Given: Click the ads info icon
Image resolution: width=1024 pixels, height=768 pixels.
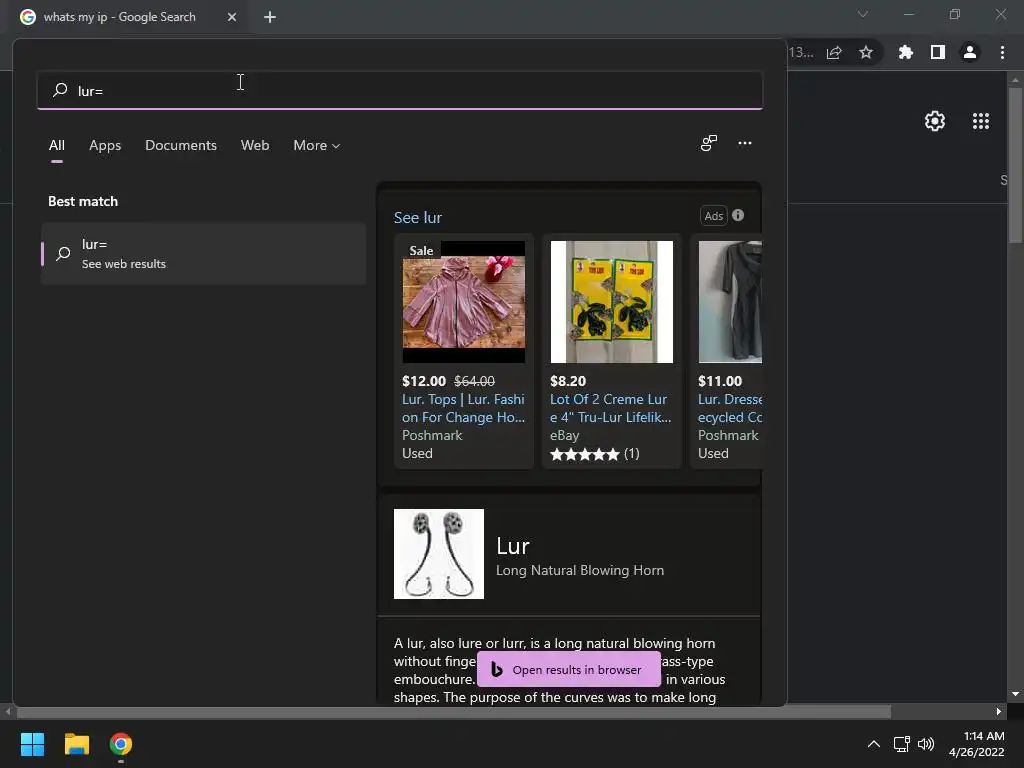Looking at the screenshot, I should 738,215.
